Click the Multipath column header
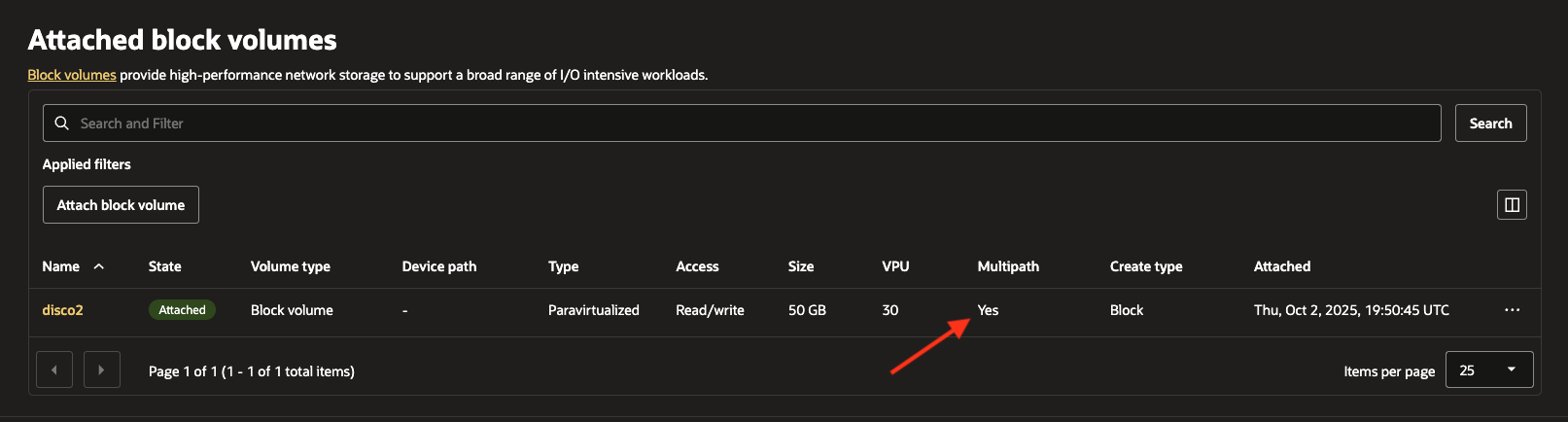The image size is (1568, 422). [1008, 266]
